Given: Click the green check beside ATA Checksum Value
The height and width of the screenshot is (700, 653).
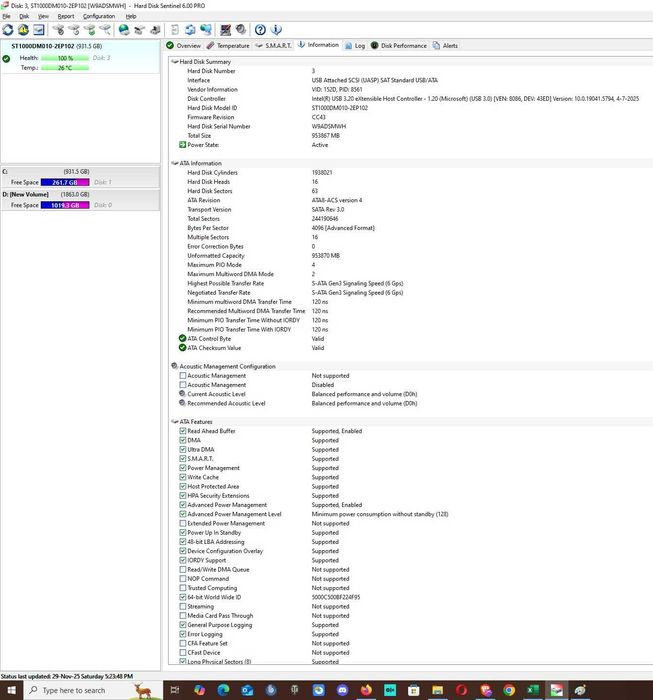Looking at the screenshot, I should click(182, 348).
